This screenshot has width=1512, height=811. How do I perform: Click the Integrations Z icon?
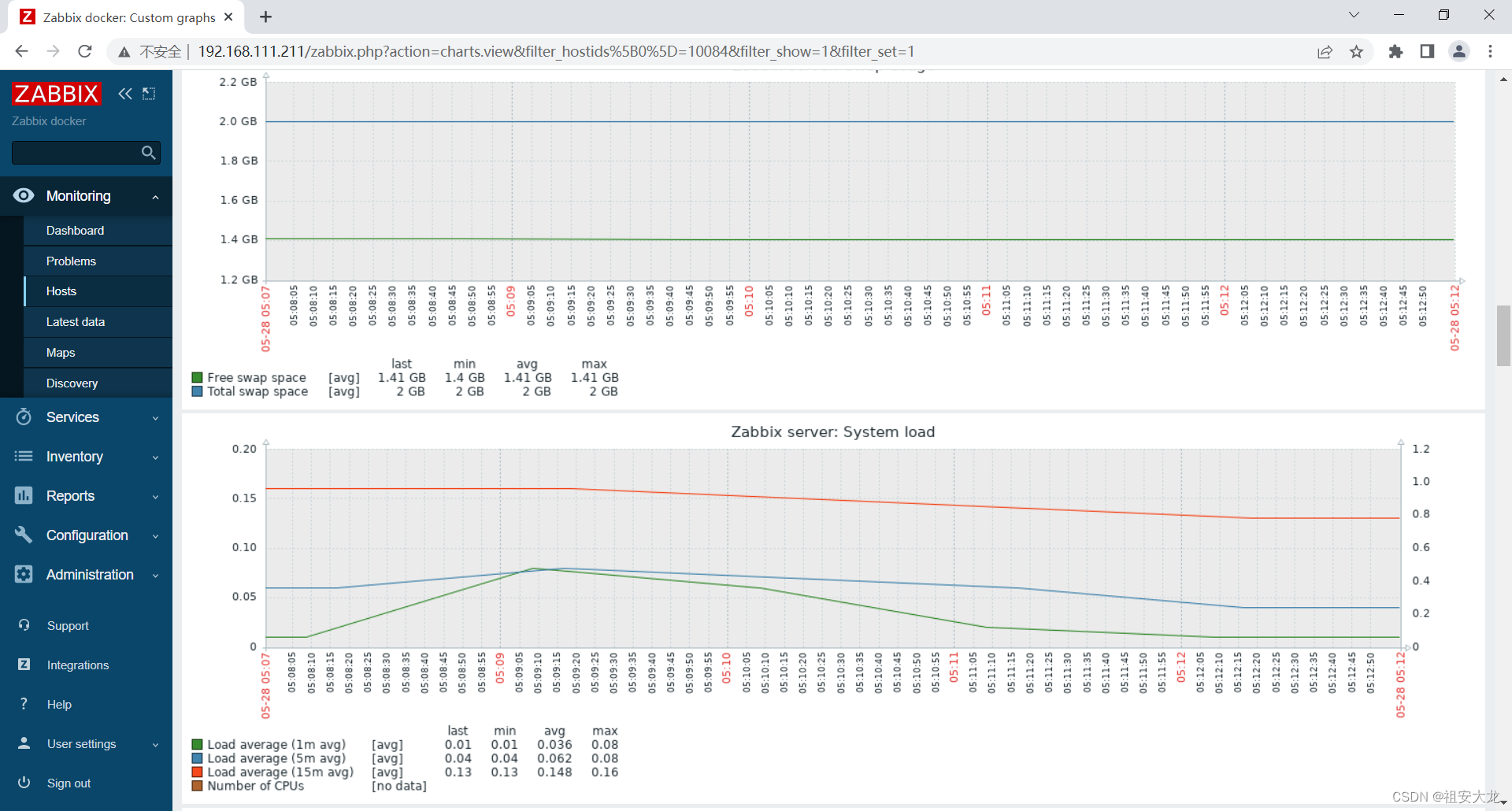click(x=24, y=665)
